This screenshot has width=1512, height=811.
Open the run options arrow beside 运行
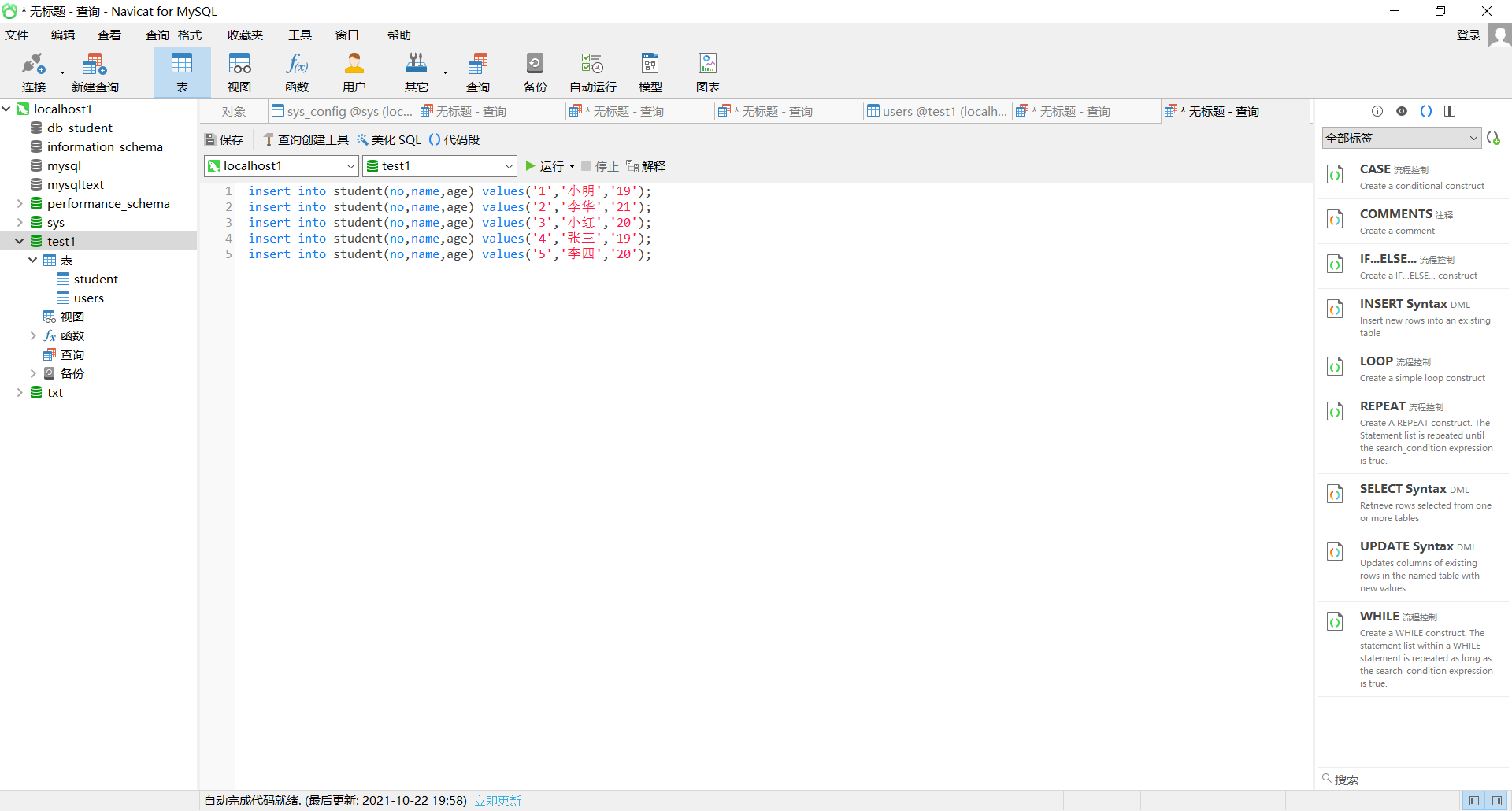click(x=572, y=167)
